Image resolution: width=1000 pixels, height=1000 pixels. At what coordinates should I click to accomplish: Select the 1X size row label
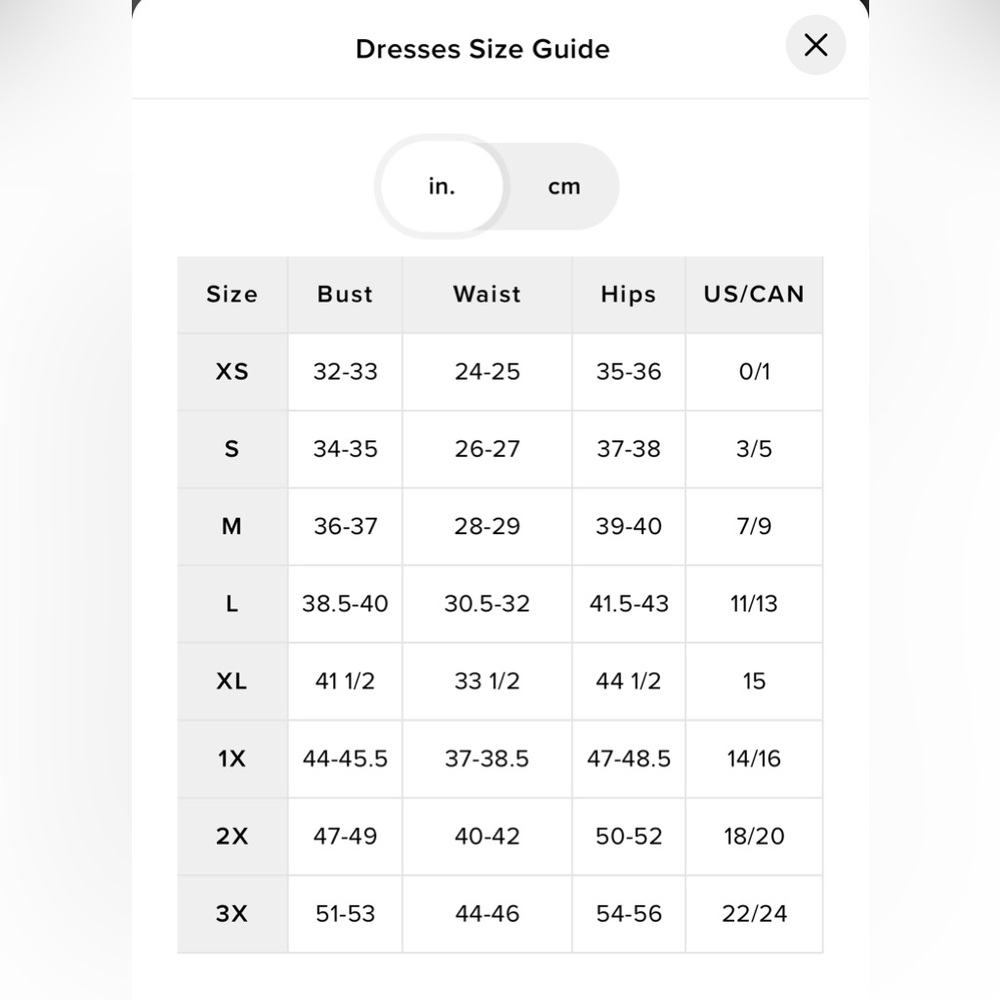point(232,759)
